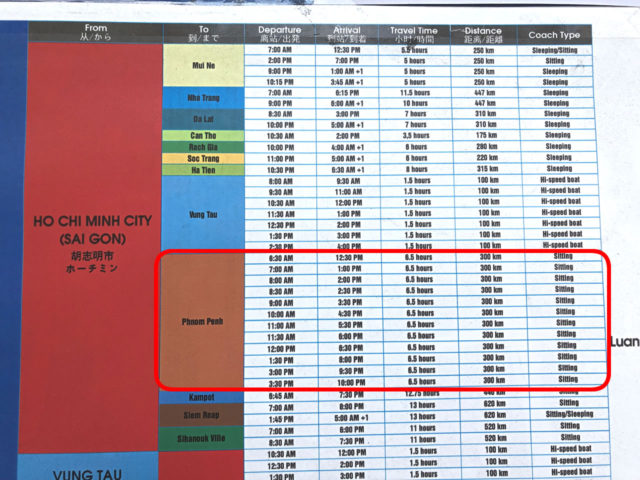Select the Distance column header
The image size is (640, 480).
[483, 35]
